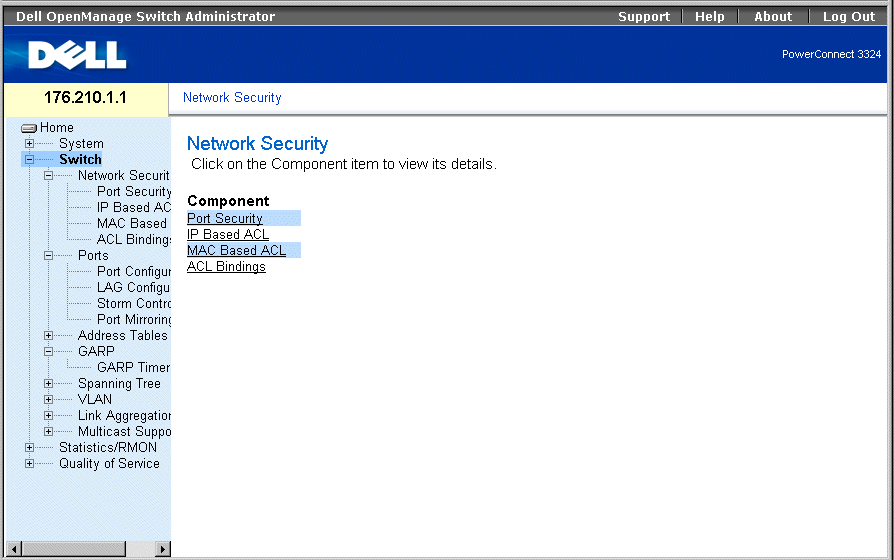The width and height of the screenshot is (894, 560).
Task: Select Quality of Service in the tree
Action: [109, 463]
